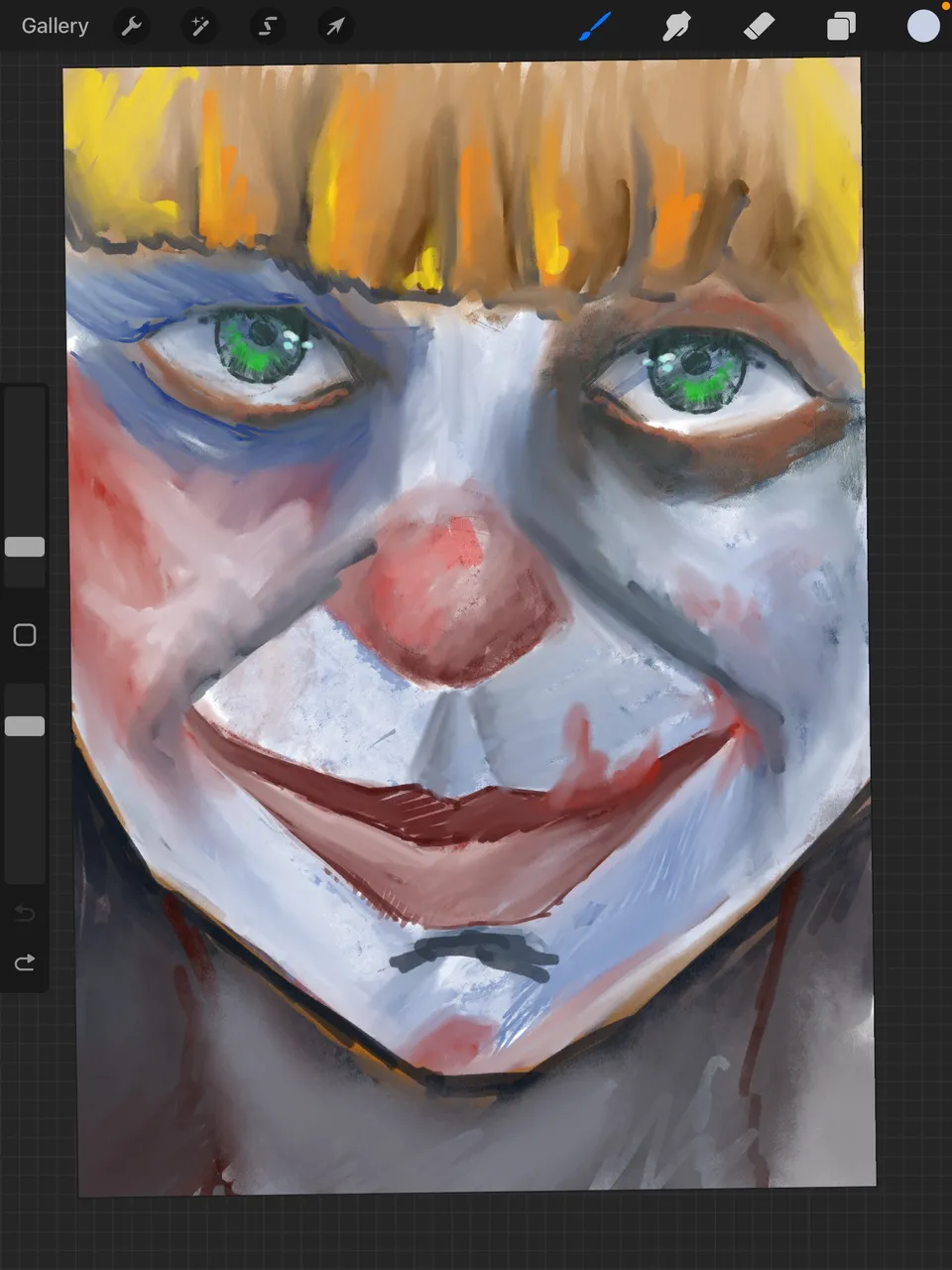The width and height of the screenshot is (952, 1270).
Task: Select the Smudge finger tool
Action: [676, 27]
